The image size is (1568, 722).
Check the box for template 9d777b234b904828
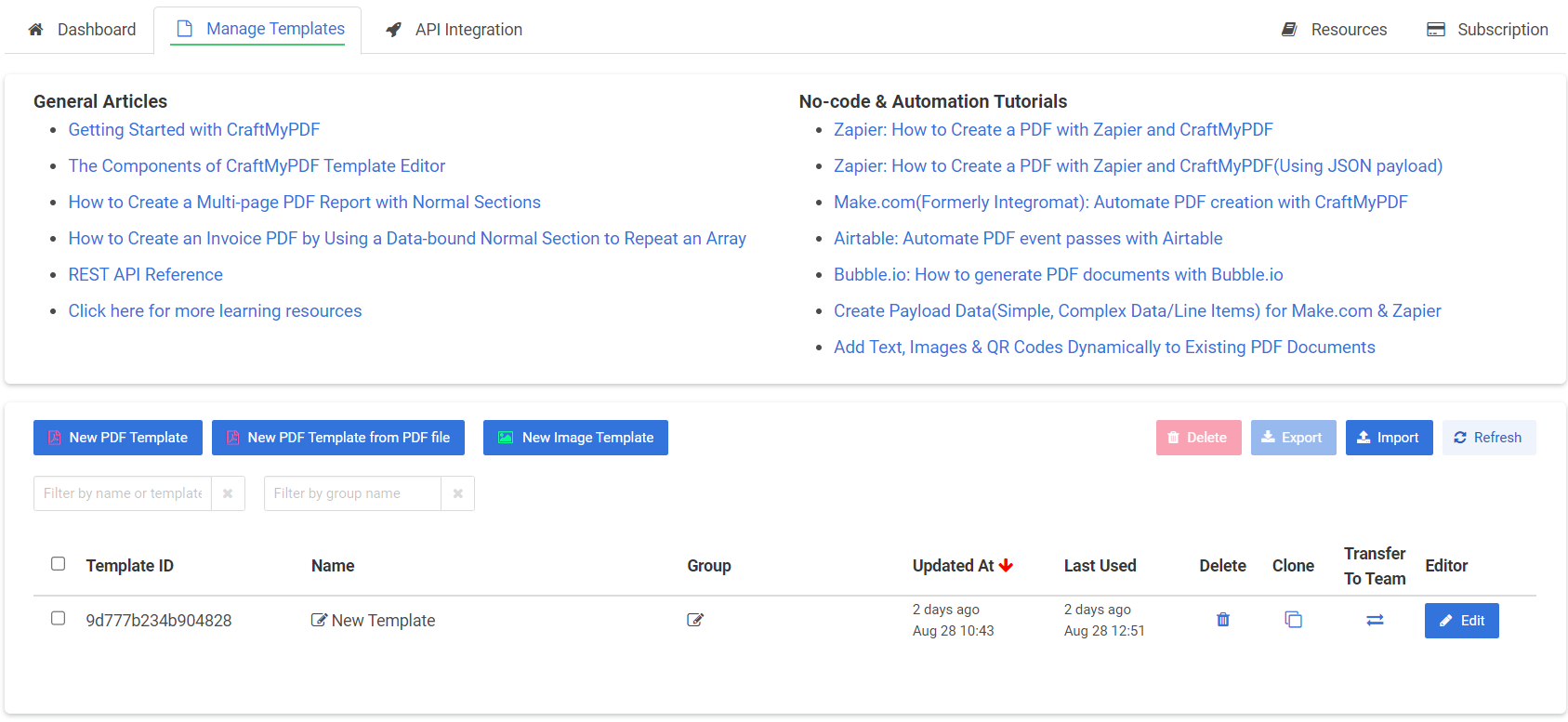[59, 619]
